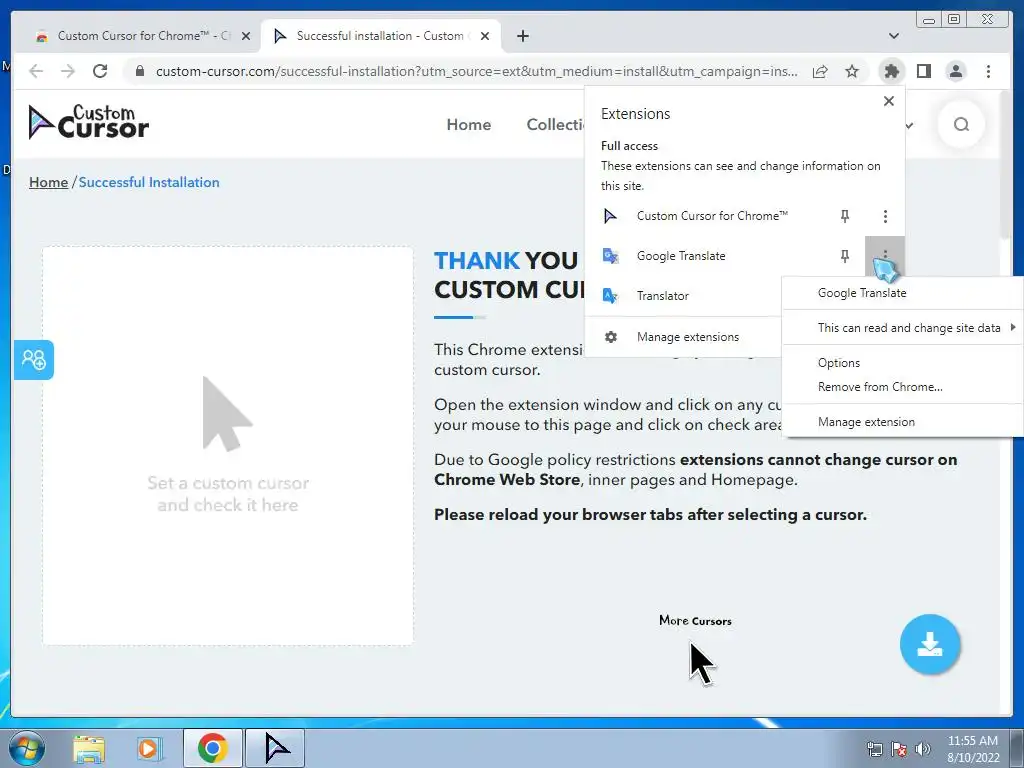Click the Home breadcrumb link
The height and width of the screenshot is (768, 1024).
pos(48,182)
